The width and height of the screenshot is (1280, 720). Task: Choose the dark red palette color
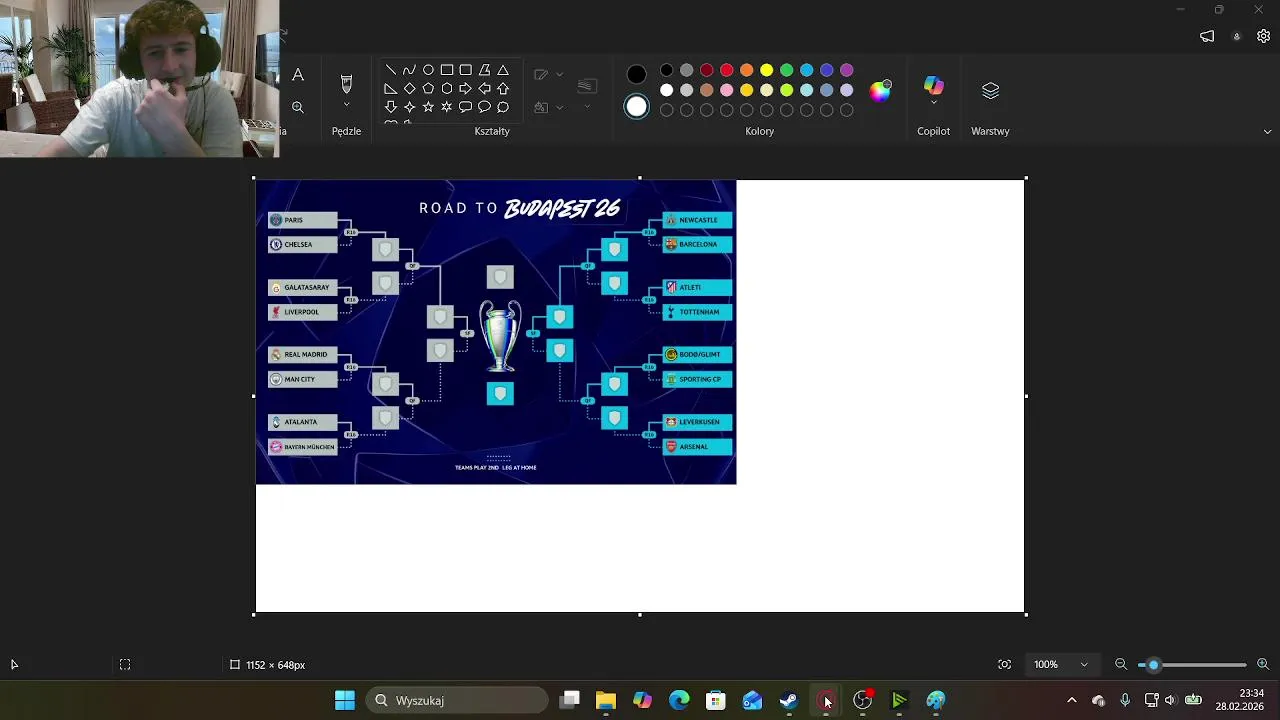point(707,70)
